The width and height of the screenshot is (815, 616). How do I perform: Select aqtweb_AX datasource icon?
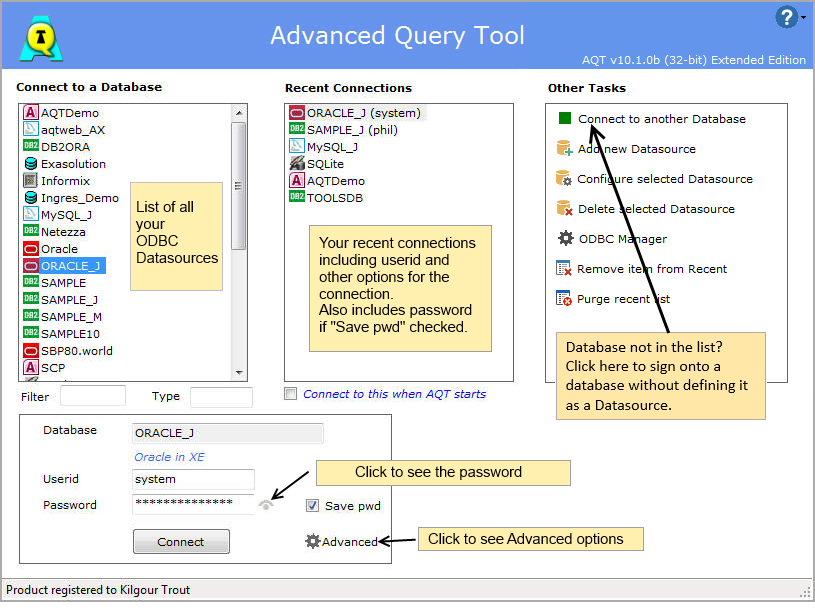[31, 129]
